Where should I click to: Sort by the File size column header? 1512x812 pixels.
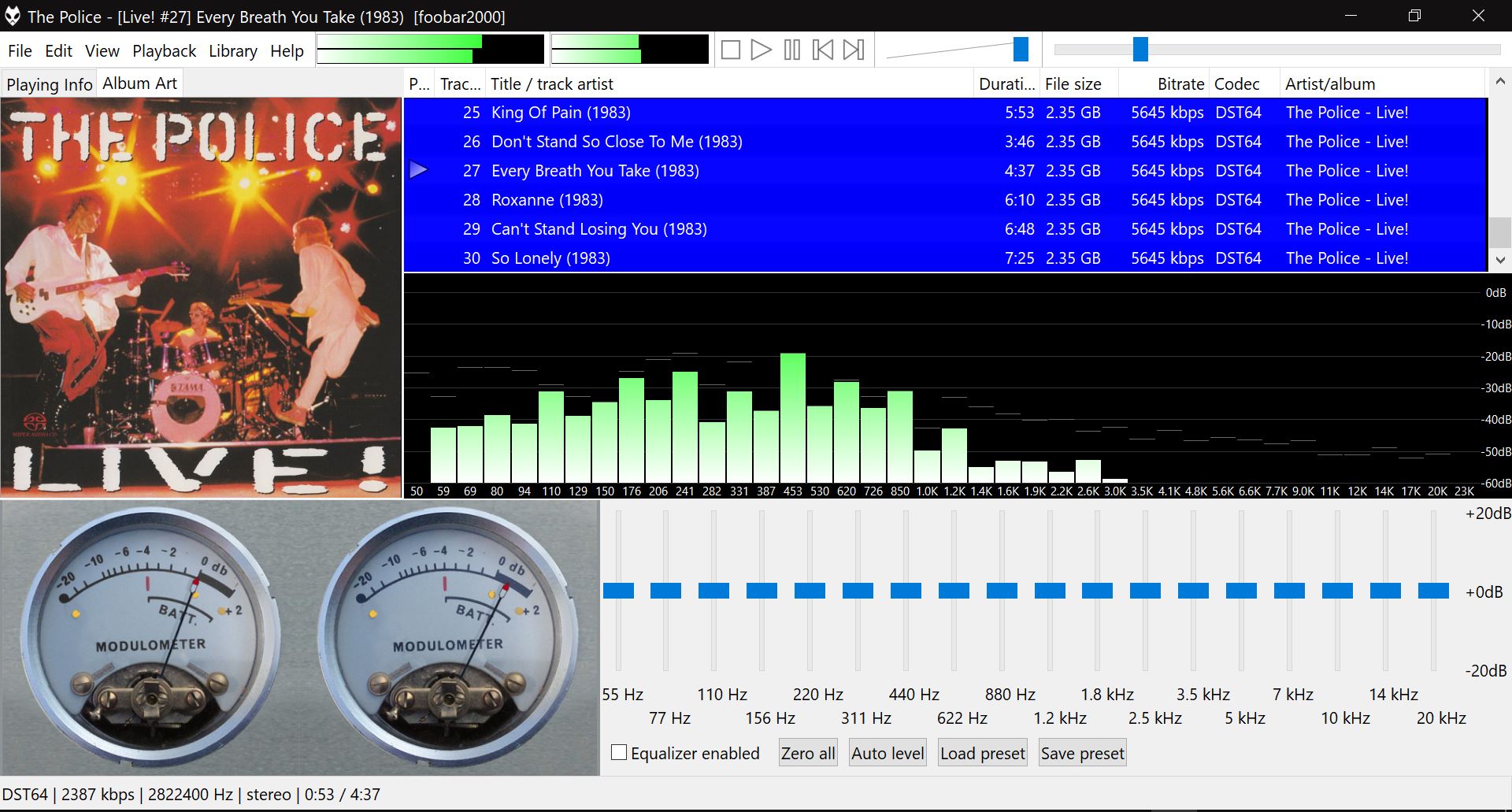(1078, 84)
